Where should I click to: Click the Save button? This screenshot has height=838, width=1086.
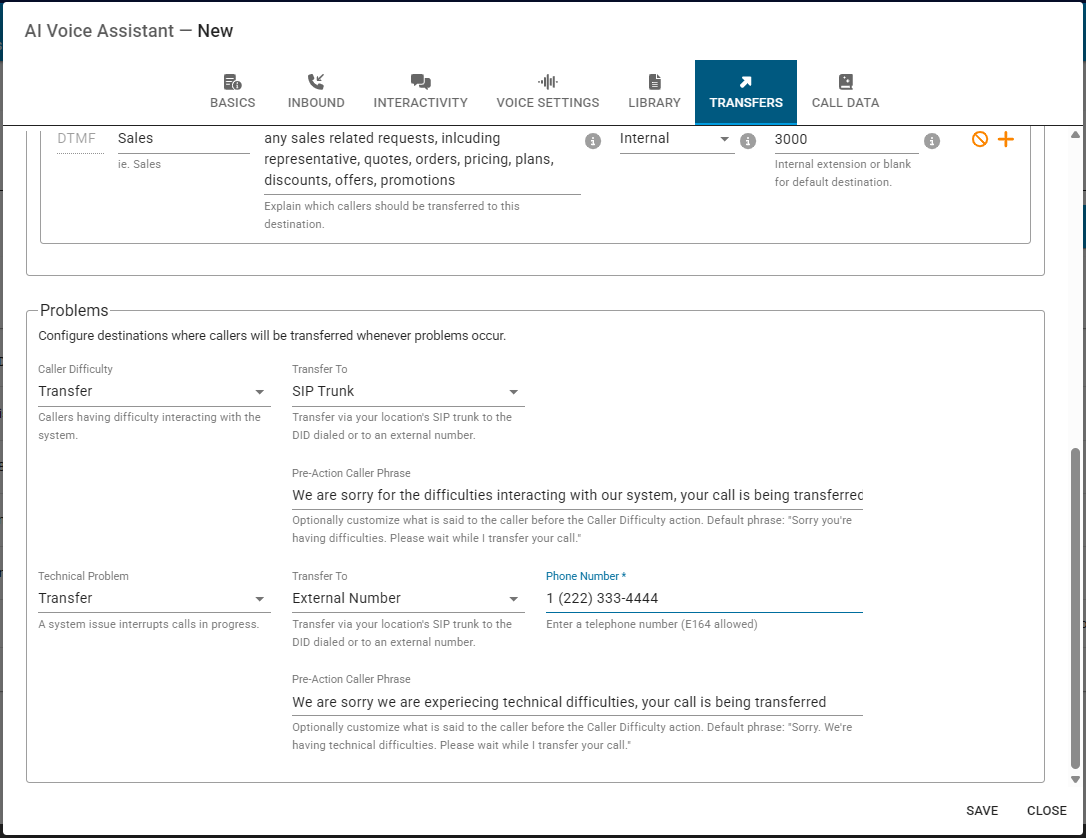[x=982, y=810]
